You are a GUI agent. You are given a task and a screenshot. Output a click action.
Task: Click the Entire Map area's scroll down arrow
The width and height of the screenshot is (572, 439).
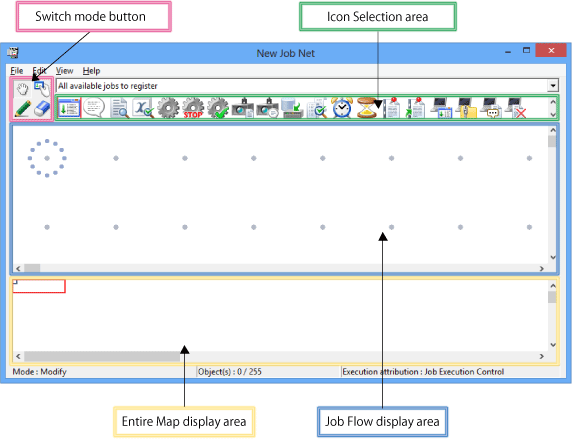(553, 345)
